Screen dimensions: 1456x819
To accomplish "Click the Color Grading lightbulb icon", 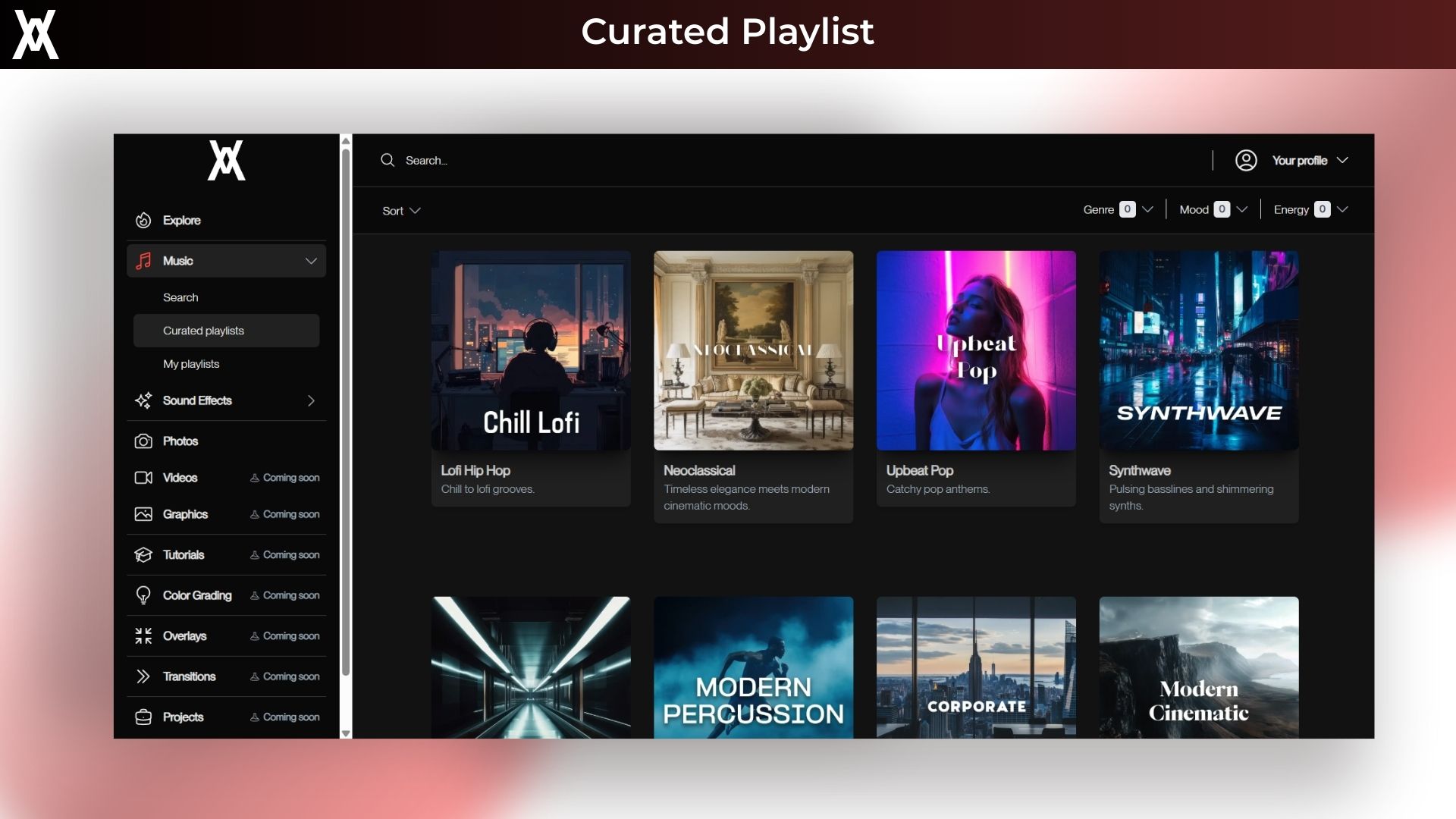I will (x=143, y=595).
